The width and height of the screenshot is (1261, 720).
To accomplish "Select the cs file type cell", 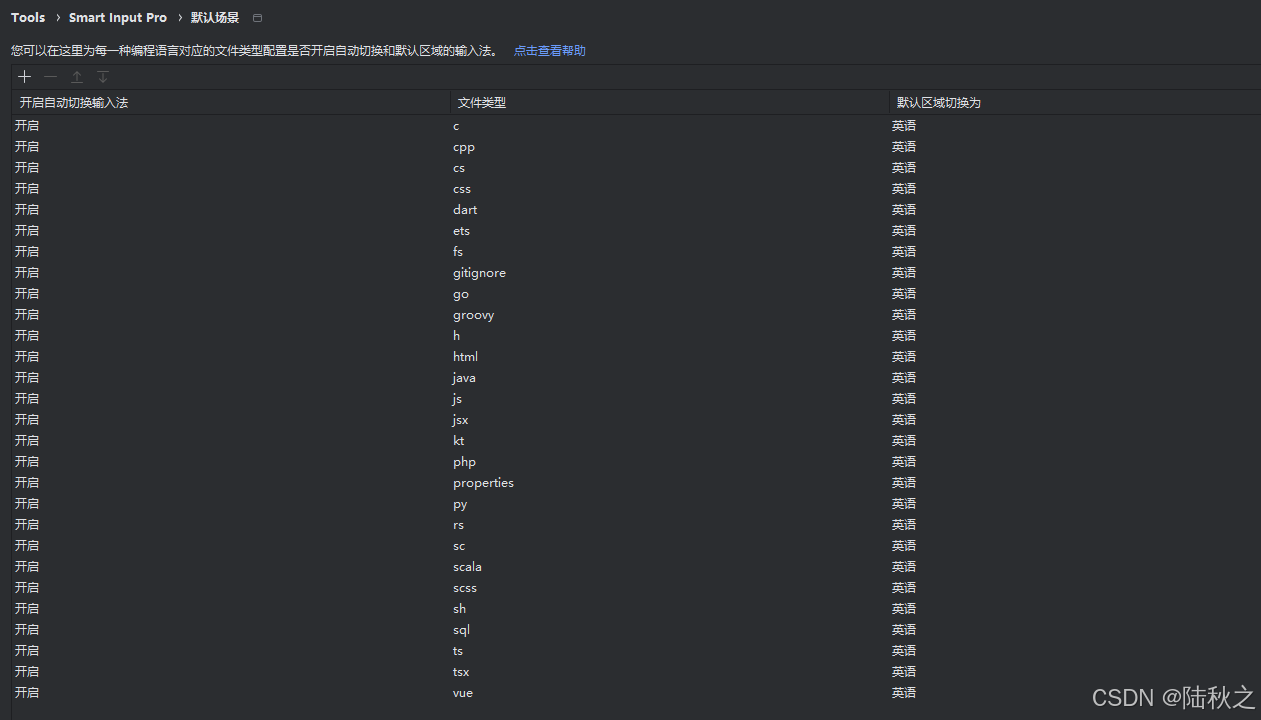I will (x=459, y=168).
